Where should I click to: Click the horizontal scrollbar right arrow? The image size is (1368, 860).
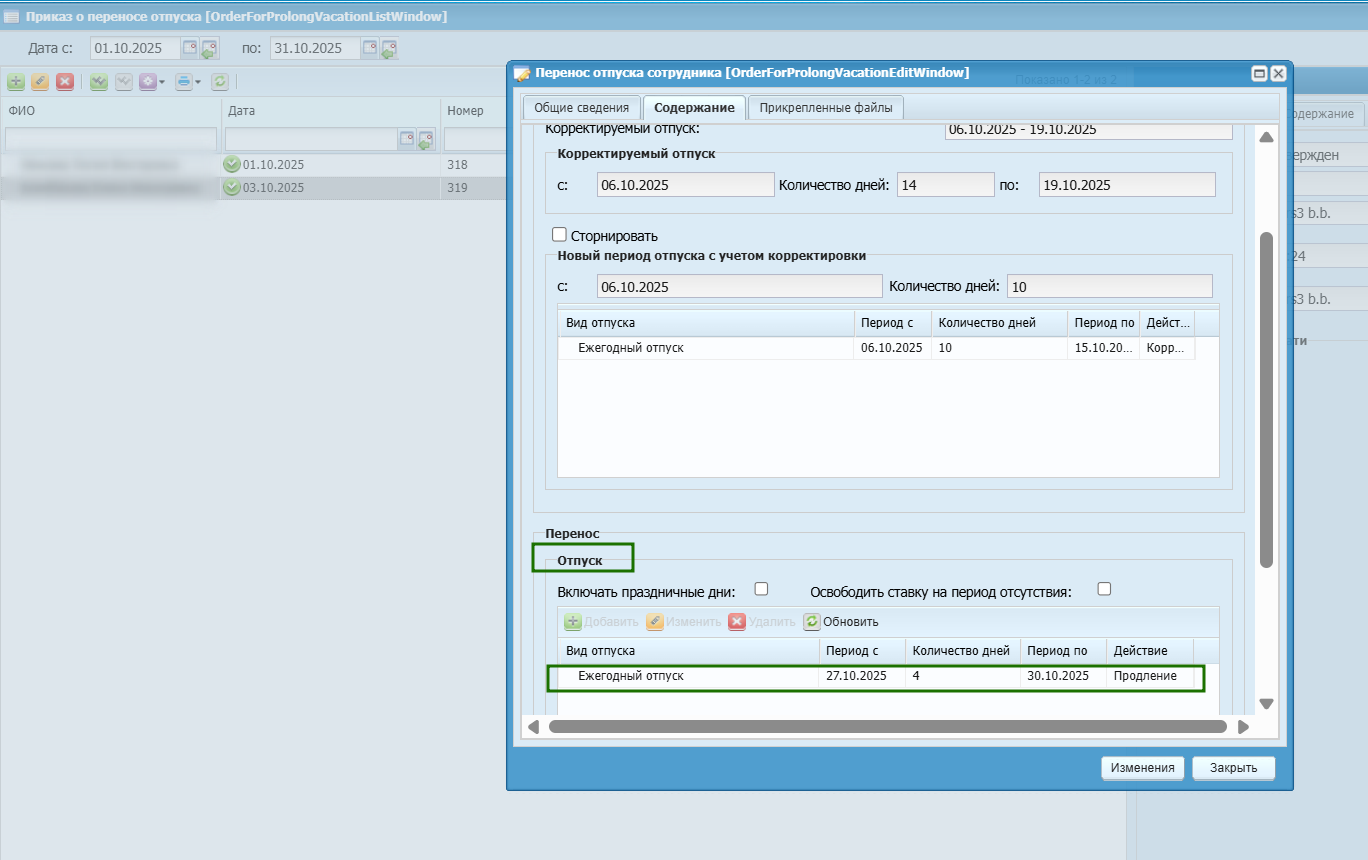click(1243, 726)
